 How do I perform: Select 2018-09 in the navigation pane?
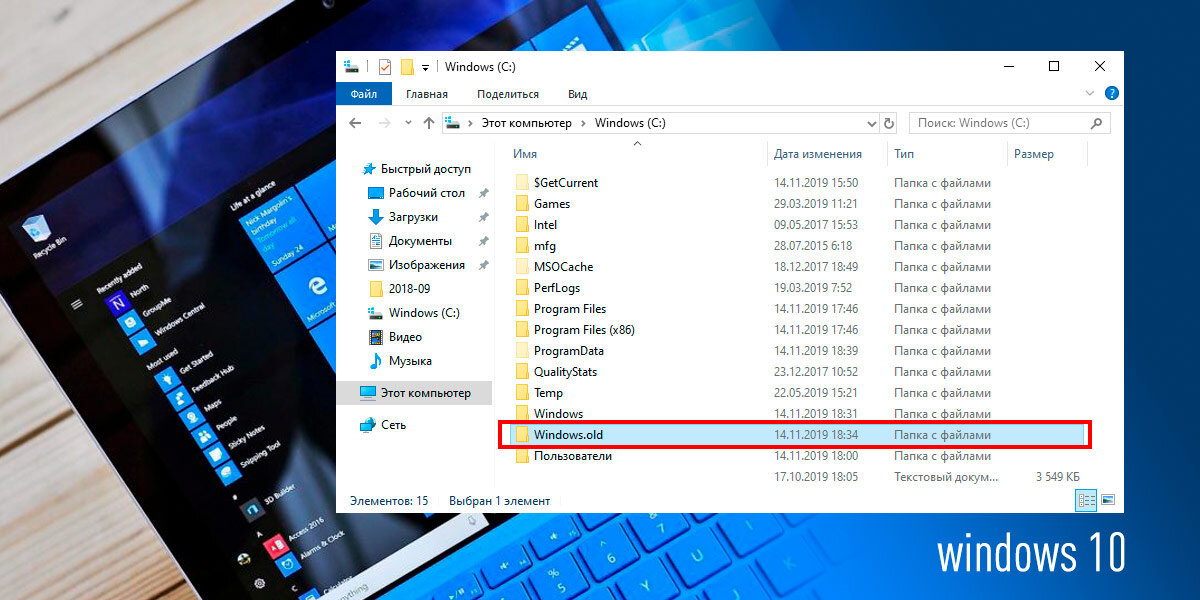(410, 289)
